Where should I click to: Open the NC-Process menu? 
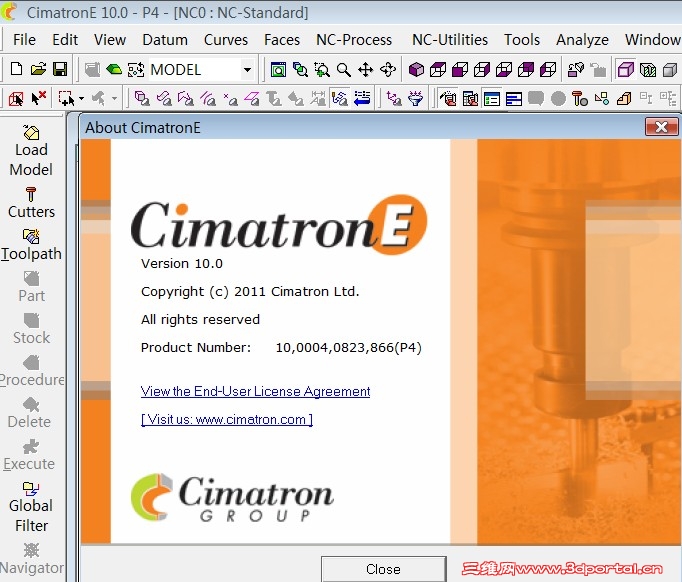tap(354, 40)
